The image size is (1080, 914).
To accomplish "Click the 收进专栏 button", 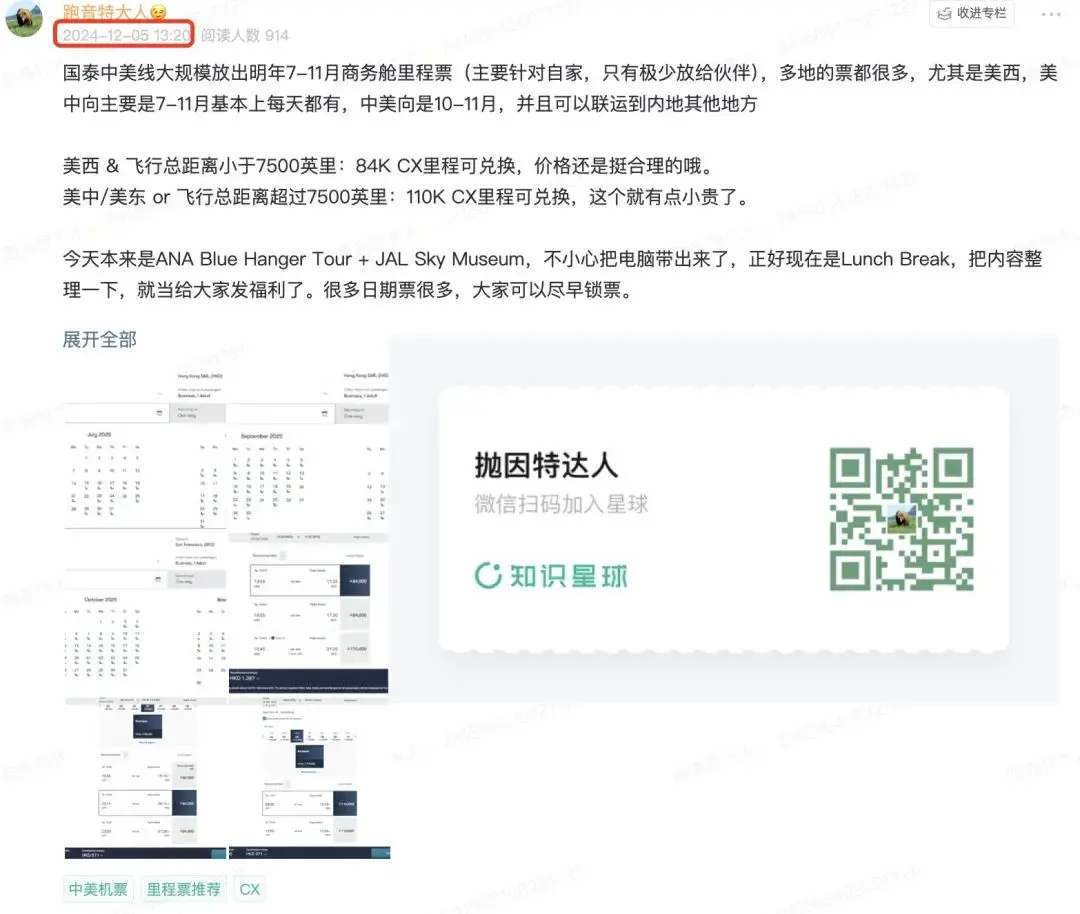I will point(972,14).
